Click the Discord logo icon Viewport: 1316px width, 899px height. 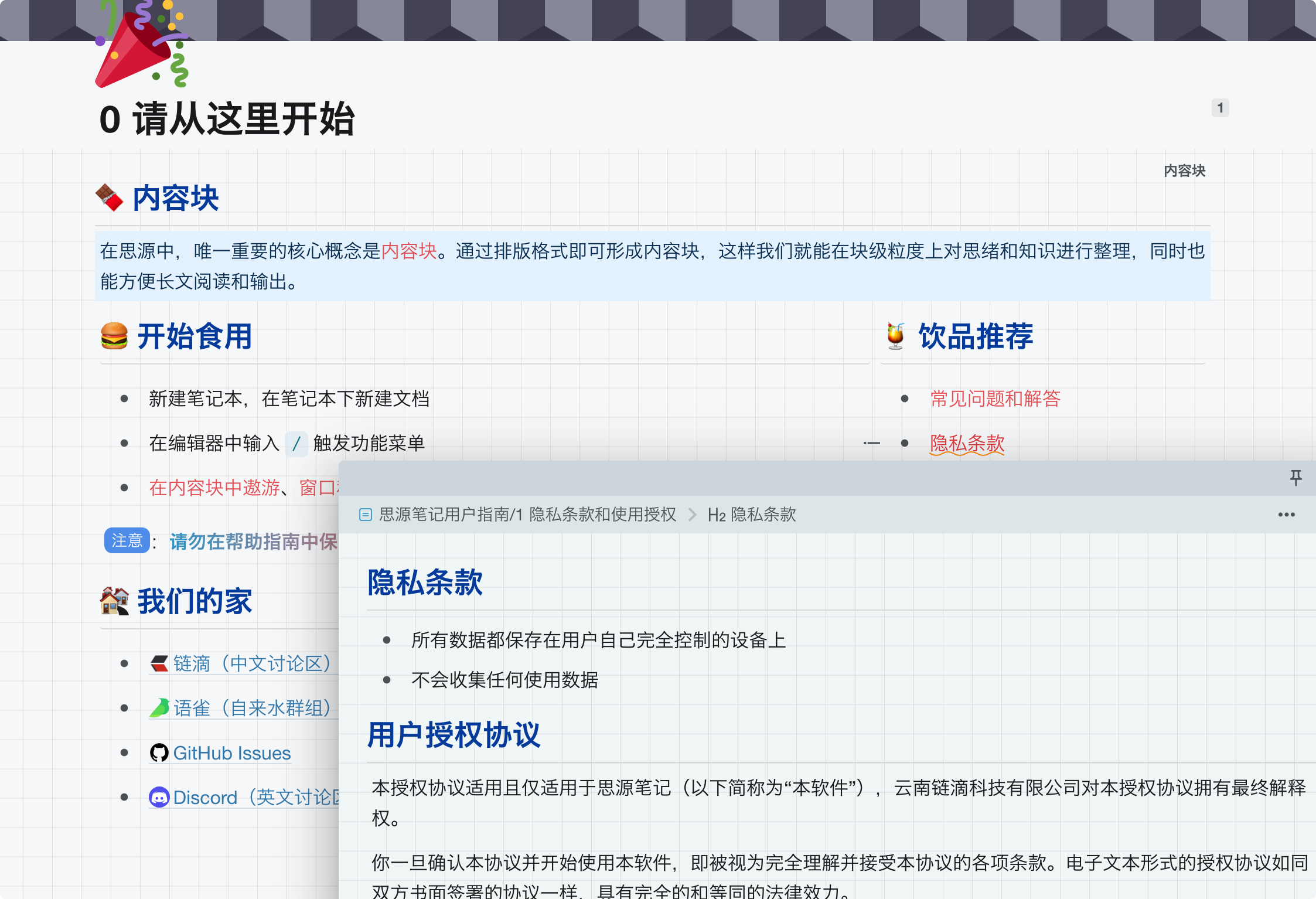159,798
